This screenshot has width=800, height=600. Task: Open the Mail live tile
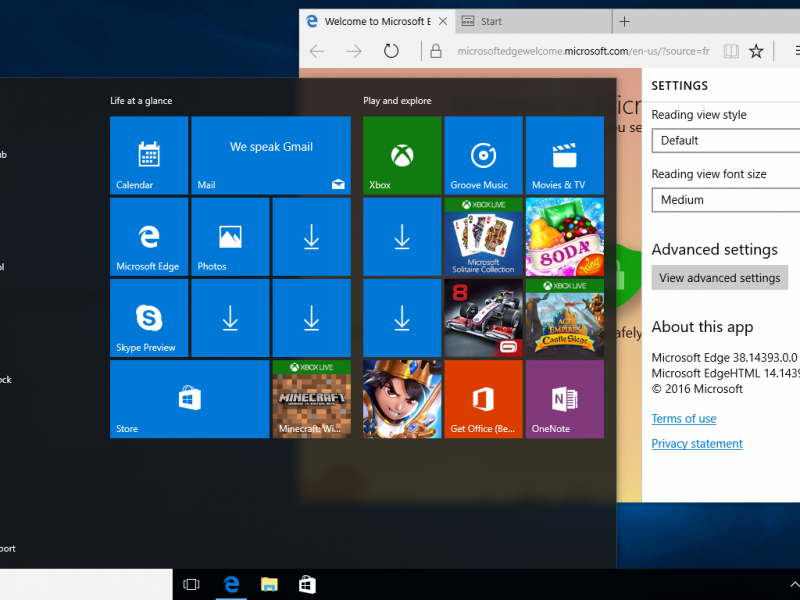click(x=271, y=155)
